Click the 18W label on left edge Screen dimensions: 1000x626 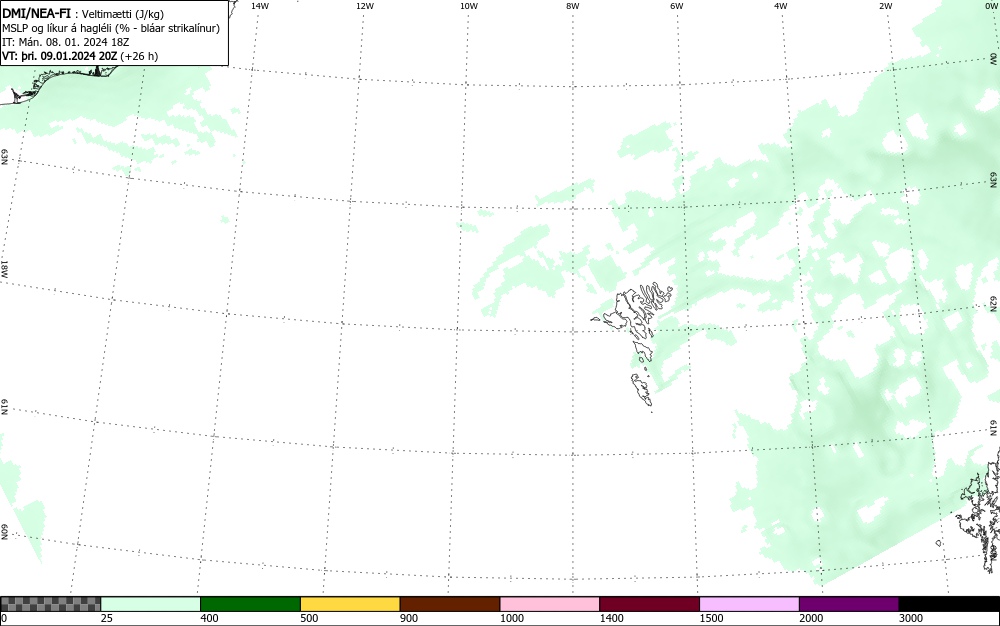[4, 268]
